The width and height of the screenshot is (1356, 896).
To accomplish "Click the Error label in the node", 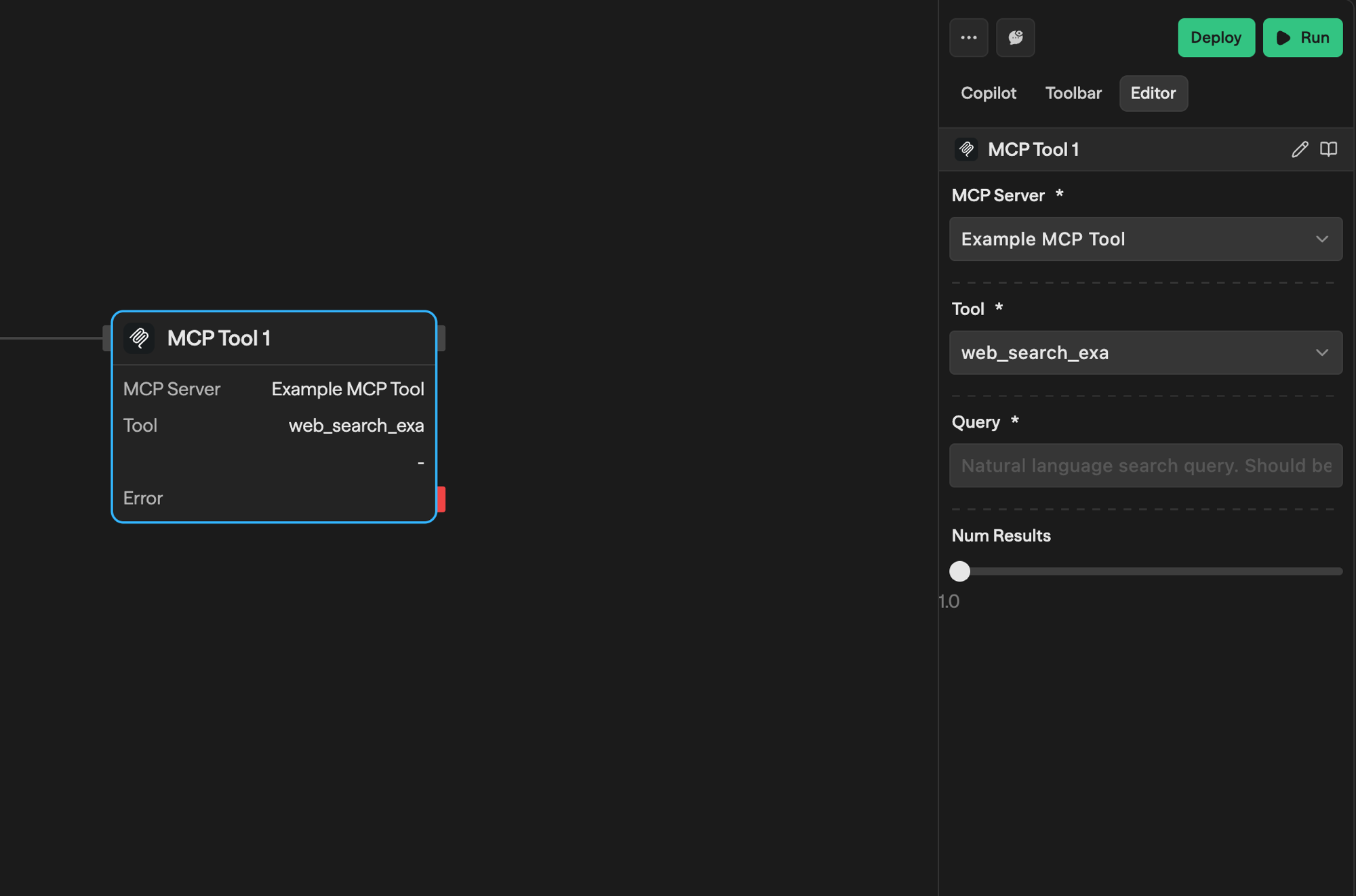I will pos(143,499).
